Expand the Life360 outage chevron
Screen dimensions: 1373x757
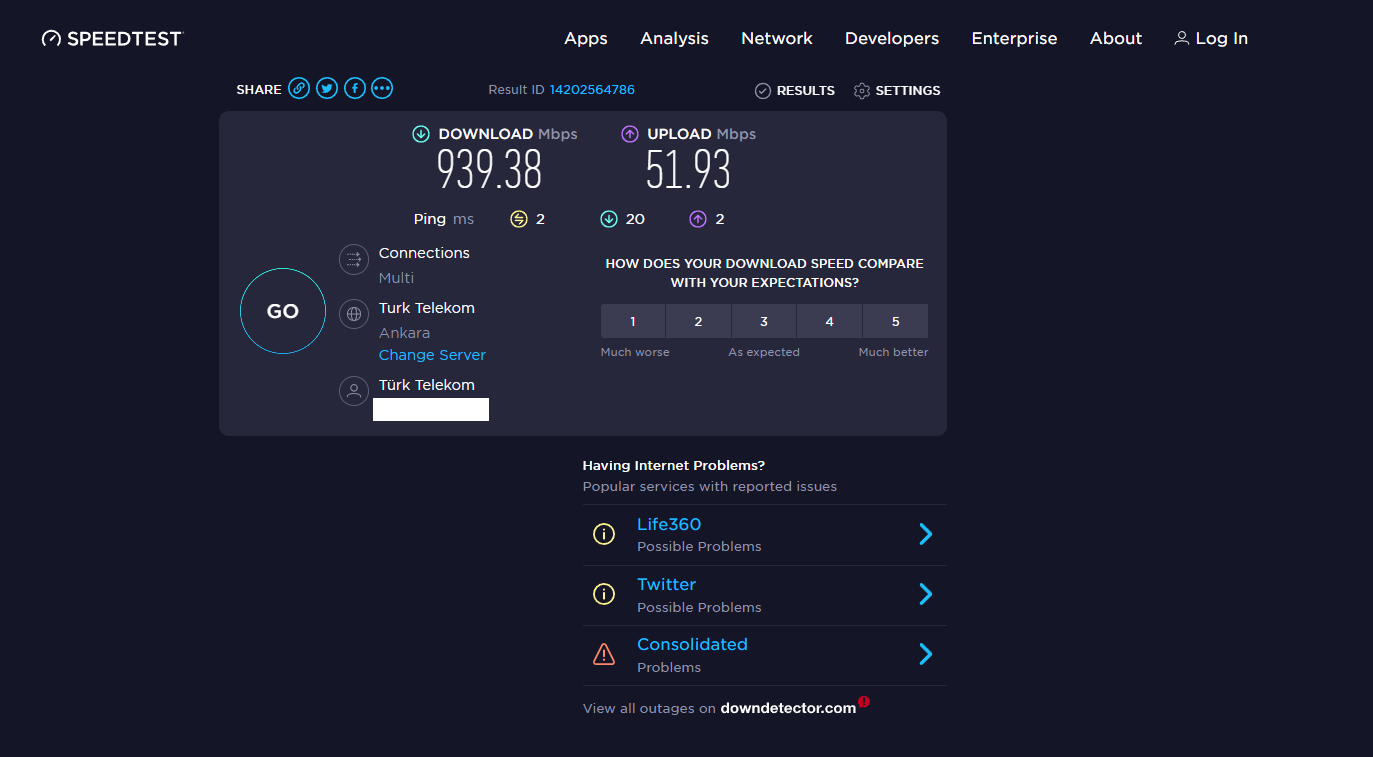pos(926,534)
